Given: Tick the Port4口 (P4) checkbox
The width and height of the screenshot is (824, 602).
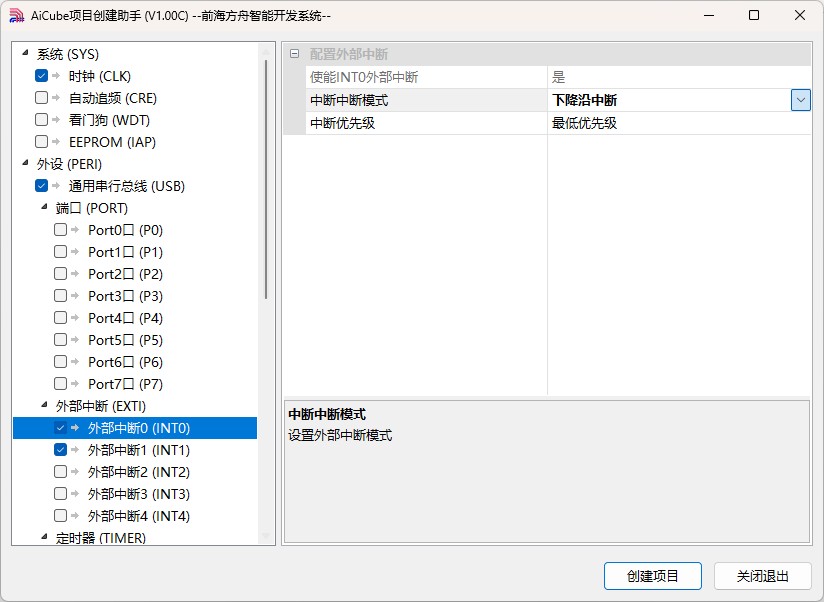Looking at the screenshot, I should point(60,318).
